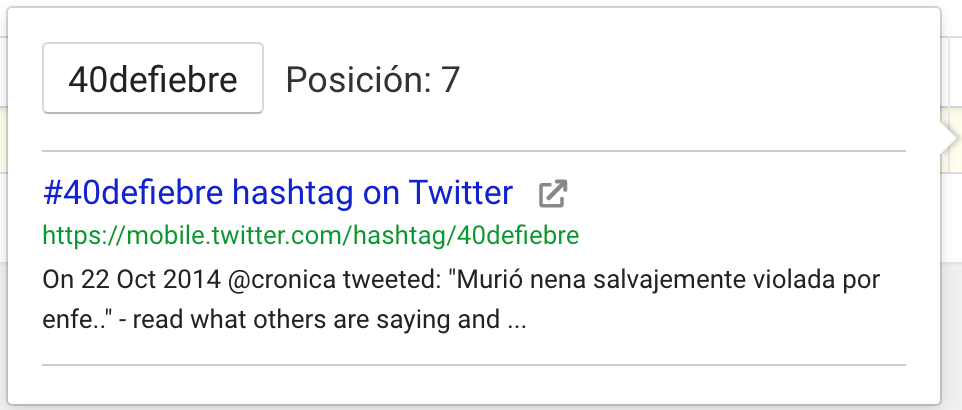Open the external link icon beside the title
The width and height of the screenshot is (962, 410).
[552, 194]
